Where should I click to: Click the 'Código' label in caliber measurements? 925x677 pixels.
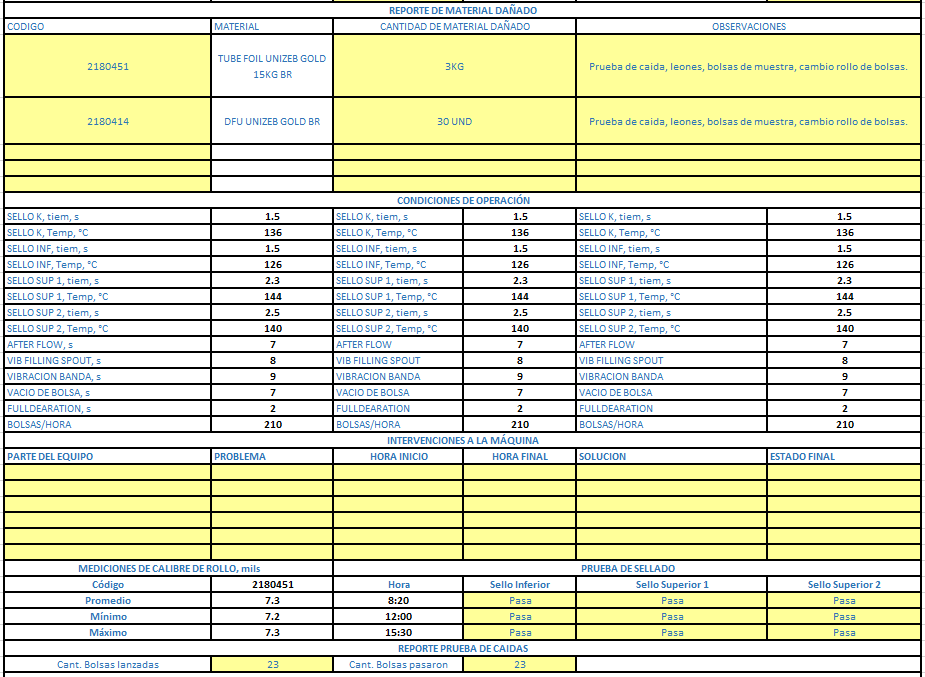(107, 585)
